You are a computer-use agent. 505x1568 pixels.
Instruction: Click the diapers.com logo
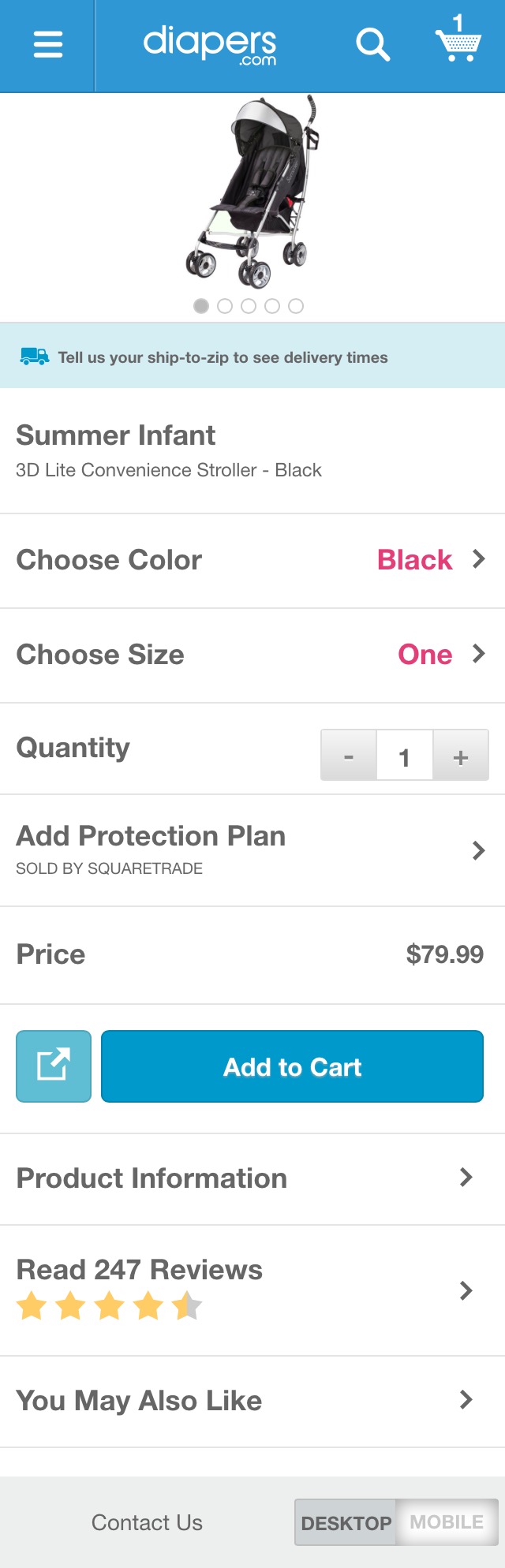[210, 44]
